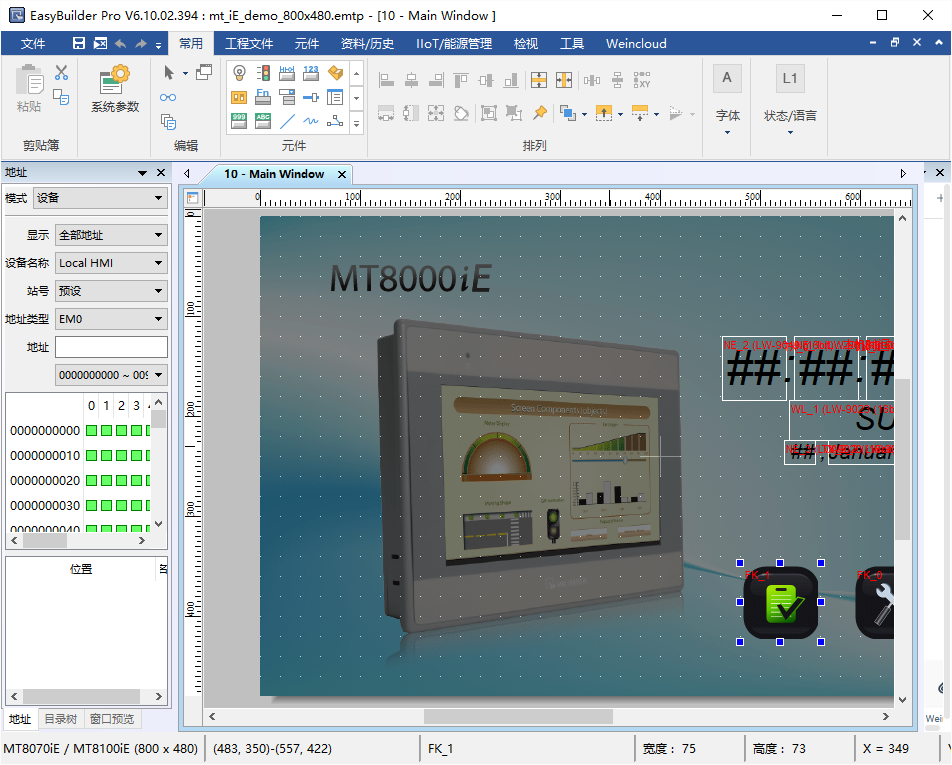Select the arrow pointer selection tool
The height and width of the screenshot is (765, 952).
(x=169, y=73)
